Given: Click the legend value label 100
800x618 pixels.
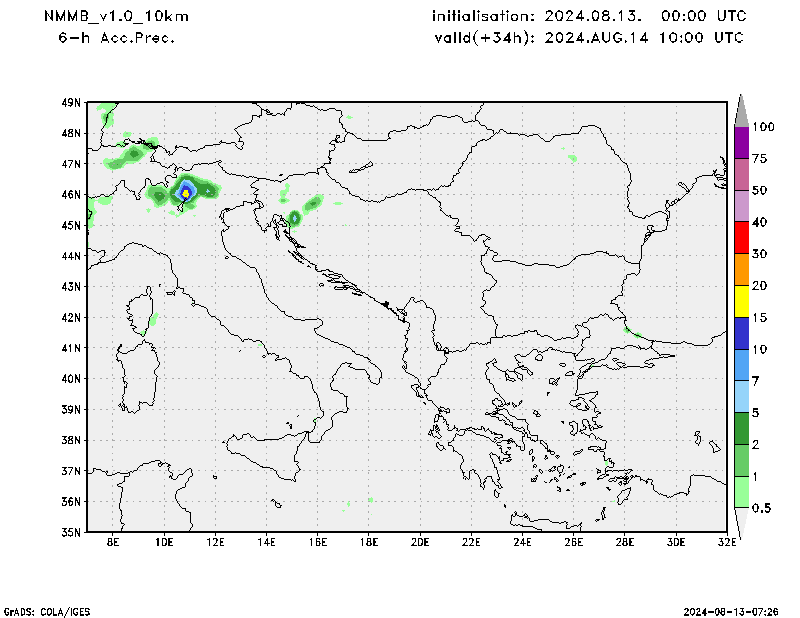Looking at the screenshot, I should point(764,127).
